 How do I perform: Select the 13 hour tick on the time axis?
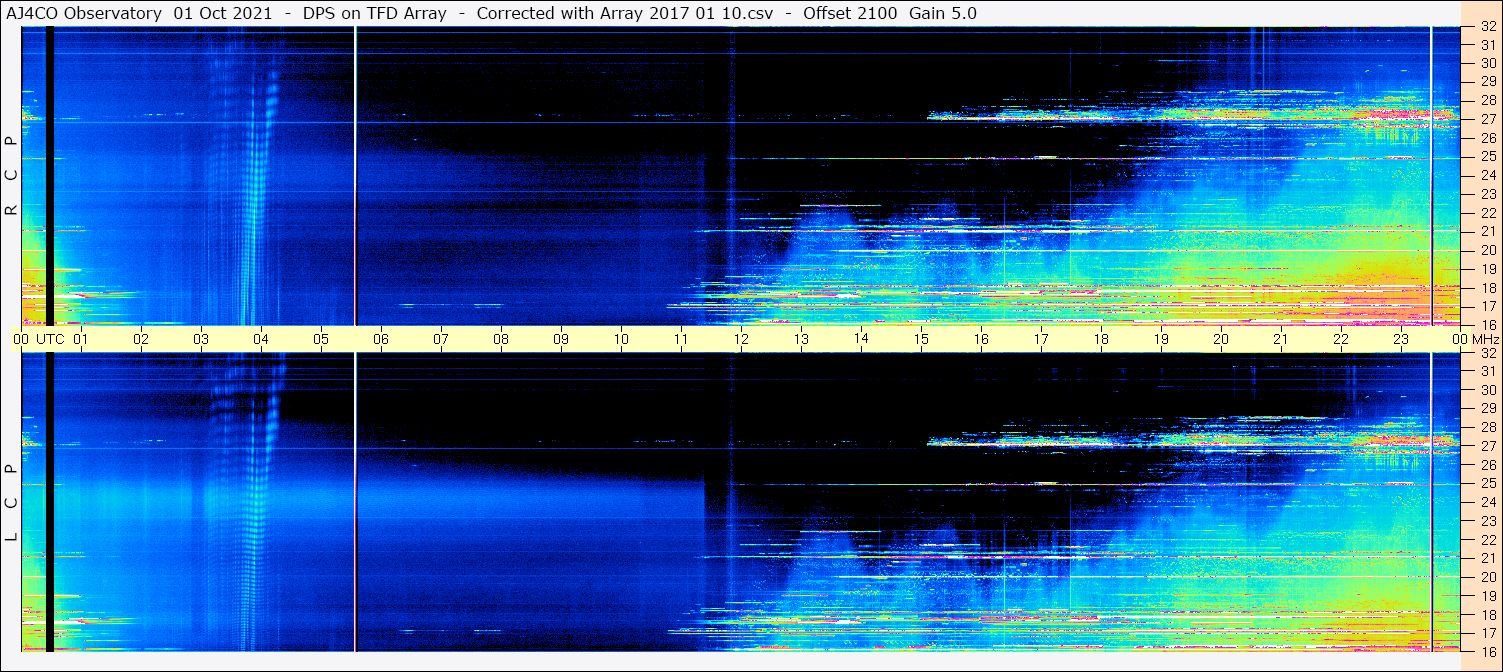(801, 339)
